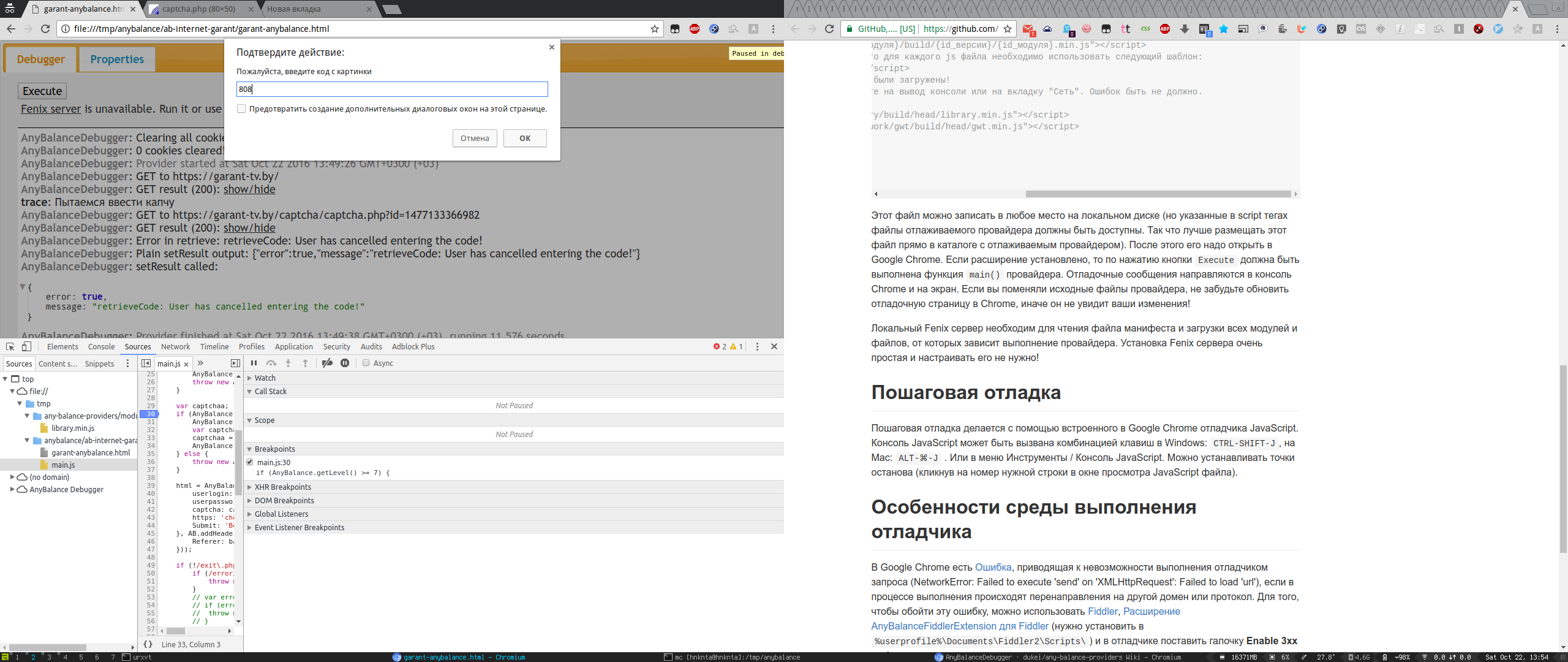Screen dimensions: 1568x662
Task: Bookmark the garant-anybalance page with the star
Action: 654,29
